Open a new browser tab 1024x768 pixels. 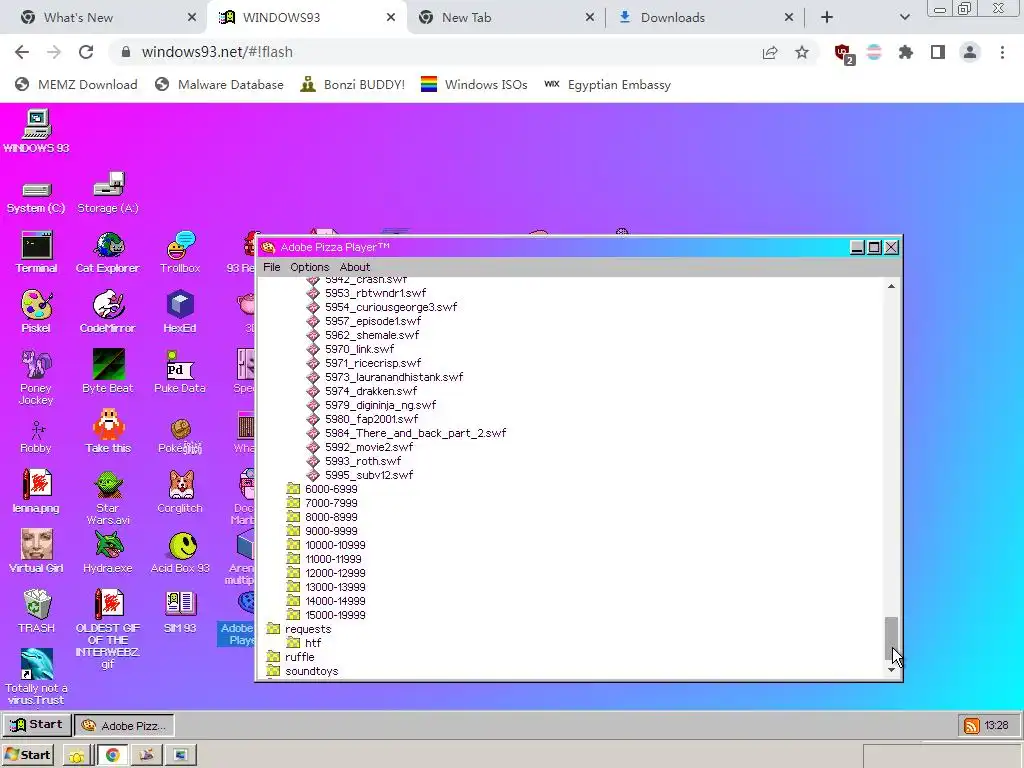(827, 17)
